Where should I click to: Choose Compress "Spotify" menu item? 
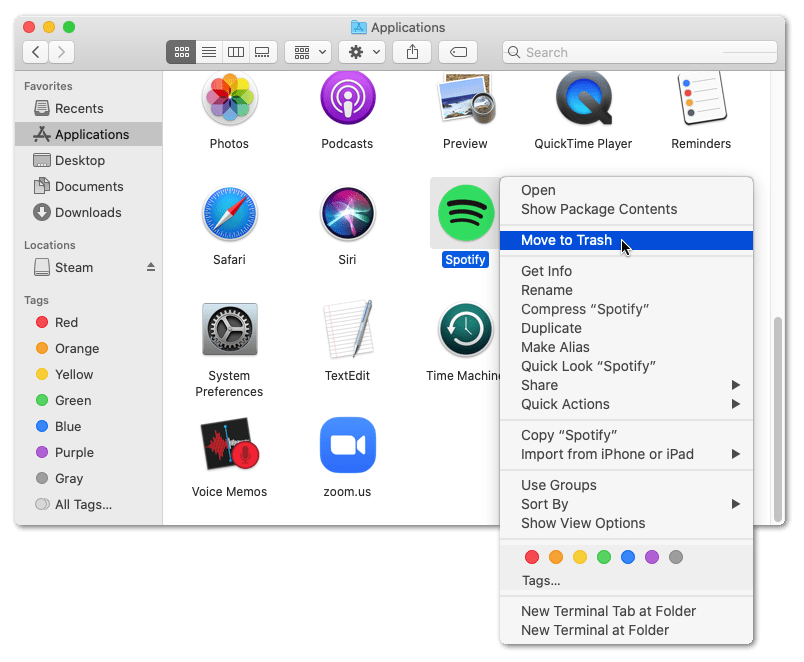coord(626,309)
